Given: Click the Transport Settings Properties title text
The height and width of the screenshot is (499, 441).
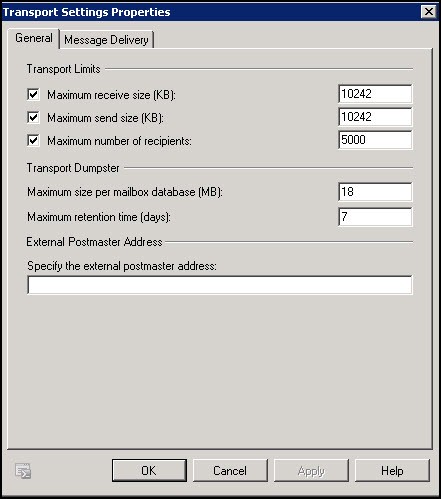Looking at the screenshot, I should tap(87, 12).
